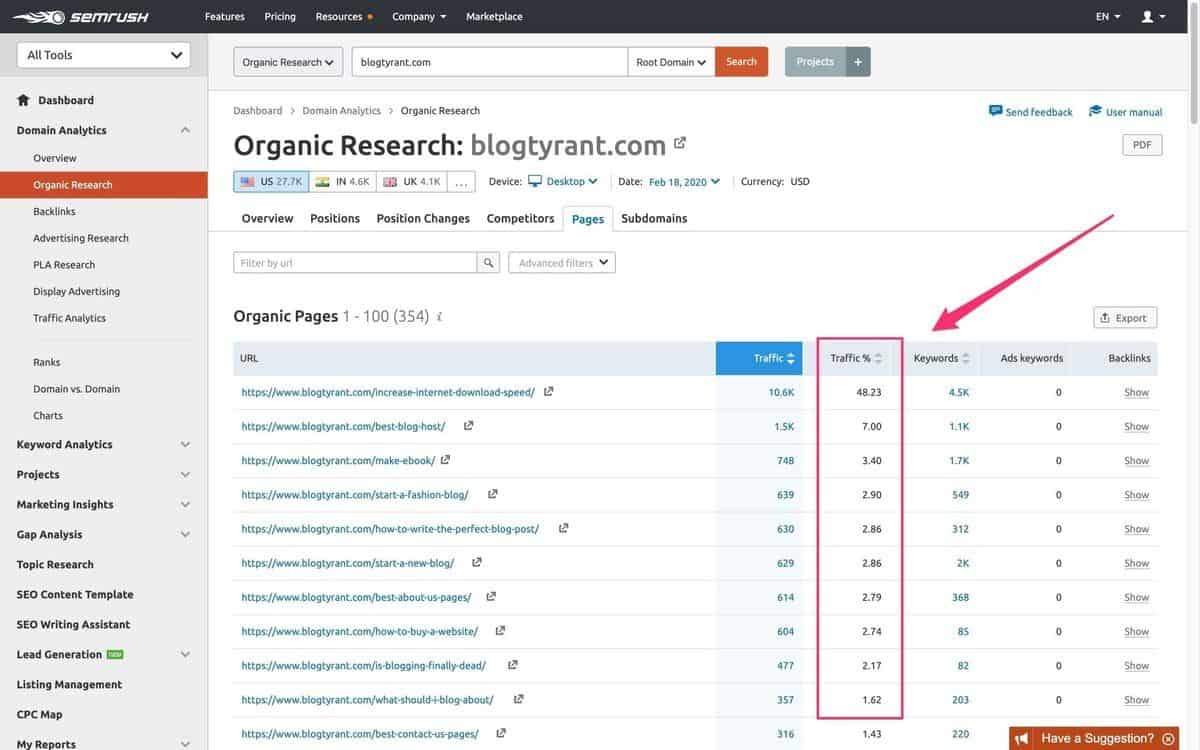
Task: Open the Advanced filters dropdown
Action: tap(562, 263)
